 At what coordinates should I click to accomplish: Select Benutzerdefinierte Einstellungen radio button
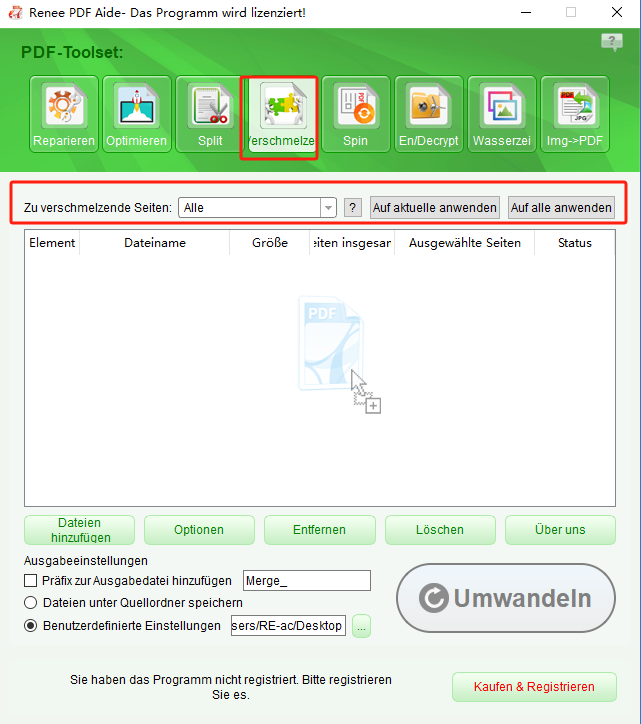click(x=30, y=626)
